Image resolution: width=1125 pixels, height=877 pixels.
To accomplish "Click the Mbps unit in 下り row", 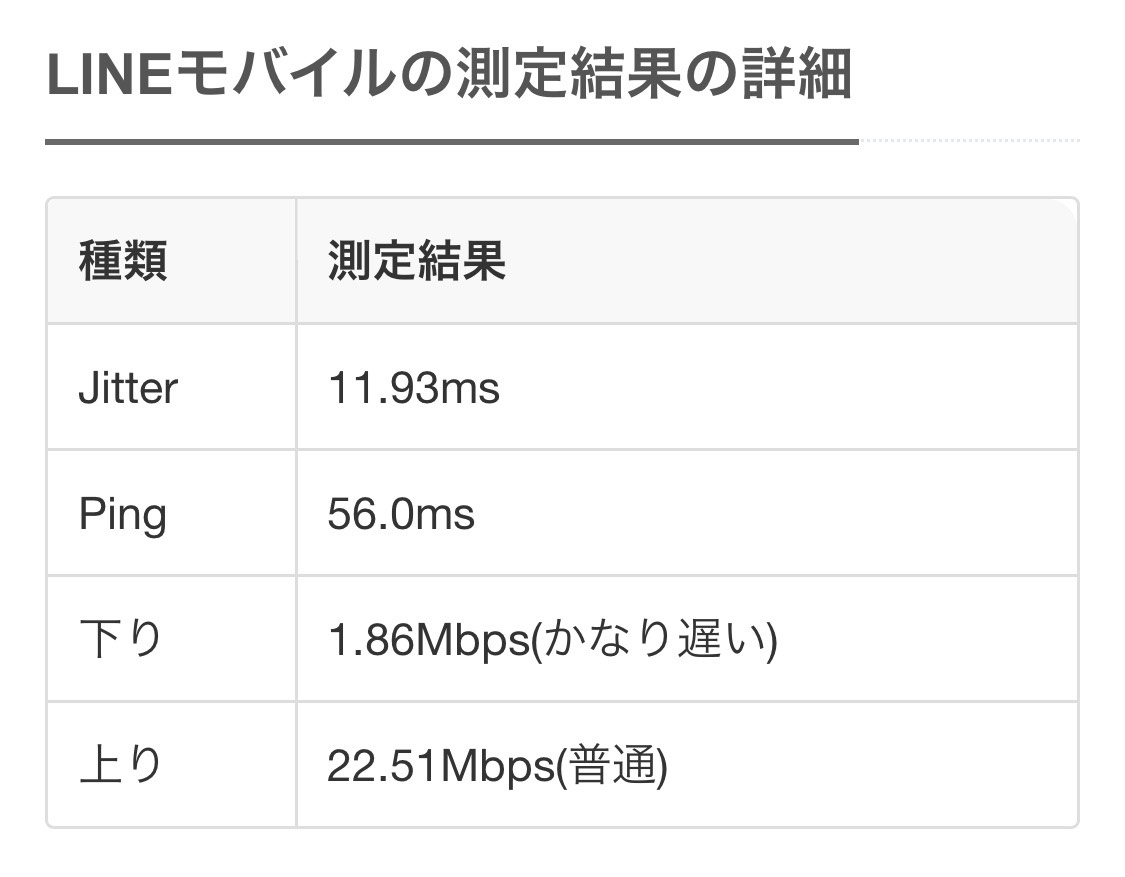I will click(472, 640).
